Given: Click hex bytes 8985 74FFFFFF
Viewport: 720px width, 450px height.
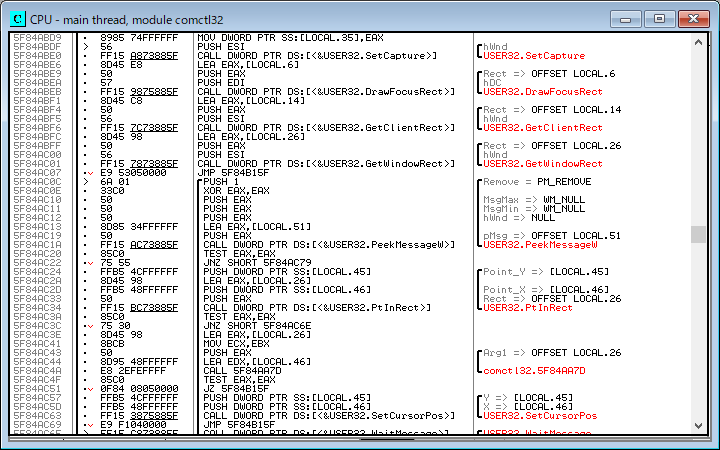Looking at the screenshot, I should [x=139, y=38].
